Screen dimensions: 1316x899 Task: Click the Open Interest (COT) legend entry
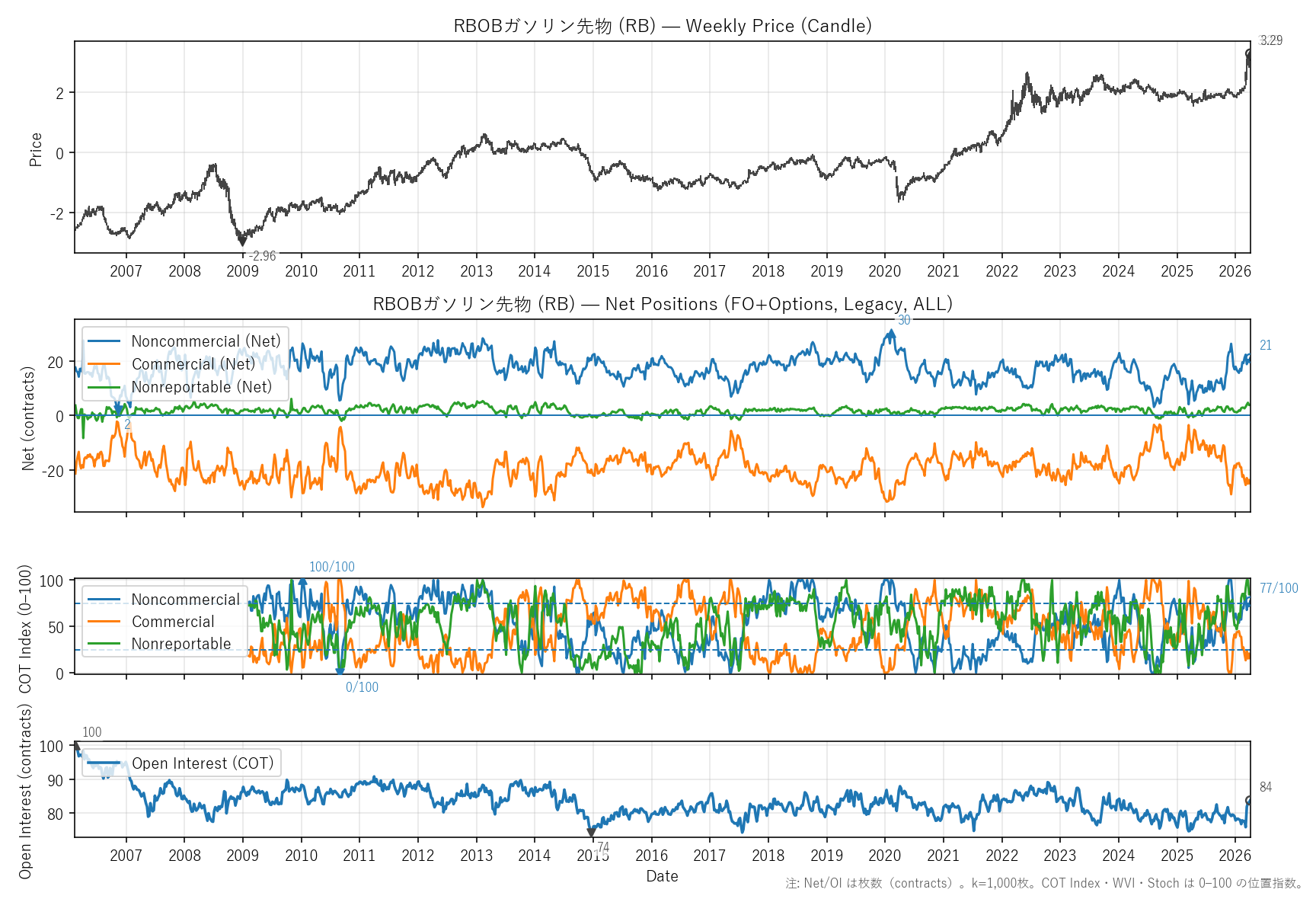click(x=203, y=763)
